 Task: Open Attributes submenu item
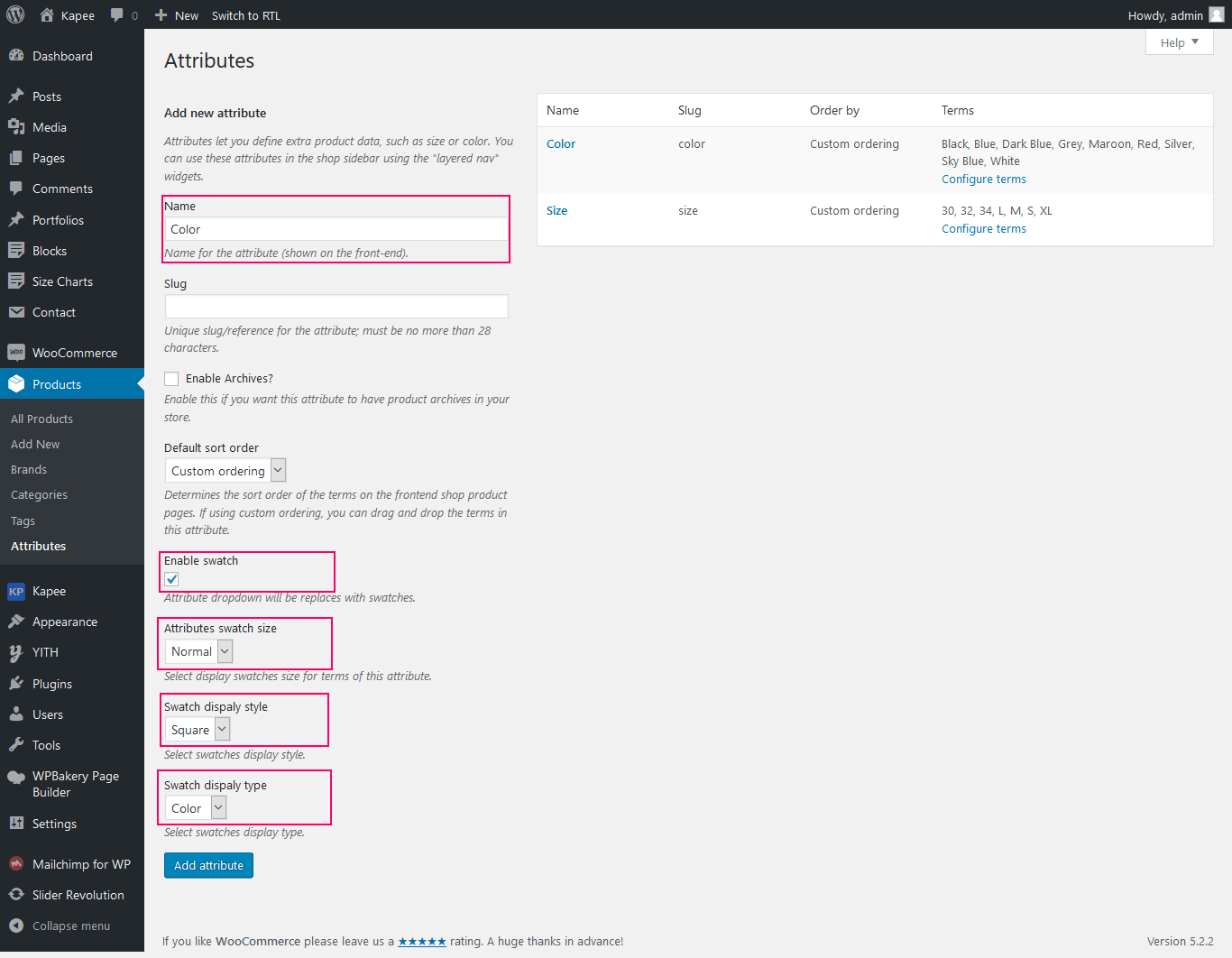pyautogui.click(x=38, y=546)
